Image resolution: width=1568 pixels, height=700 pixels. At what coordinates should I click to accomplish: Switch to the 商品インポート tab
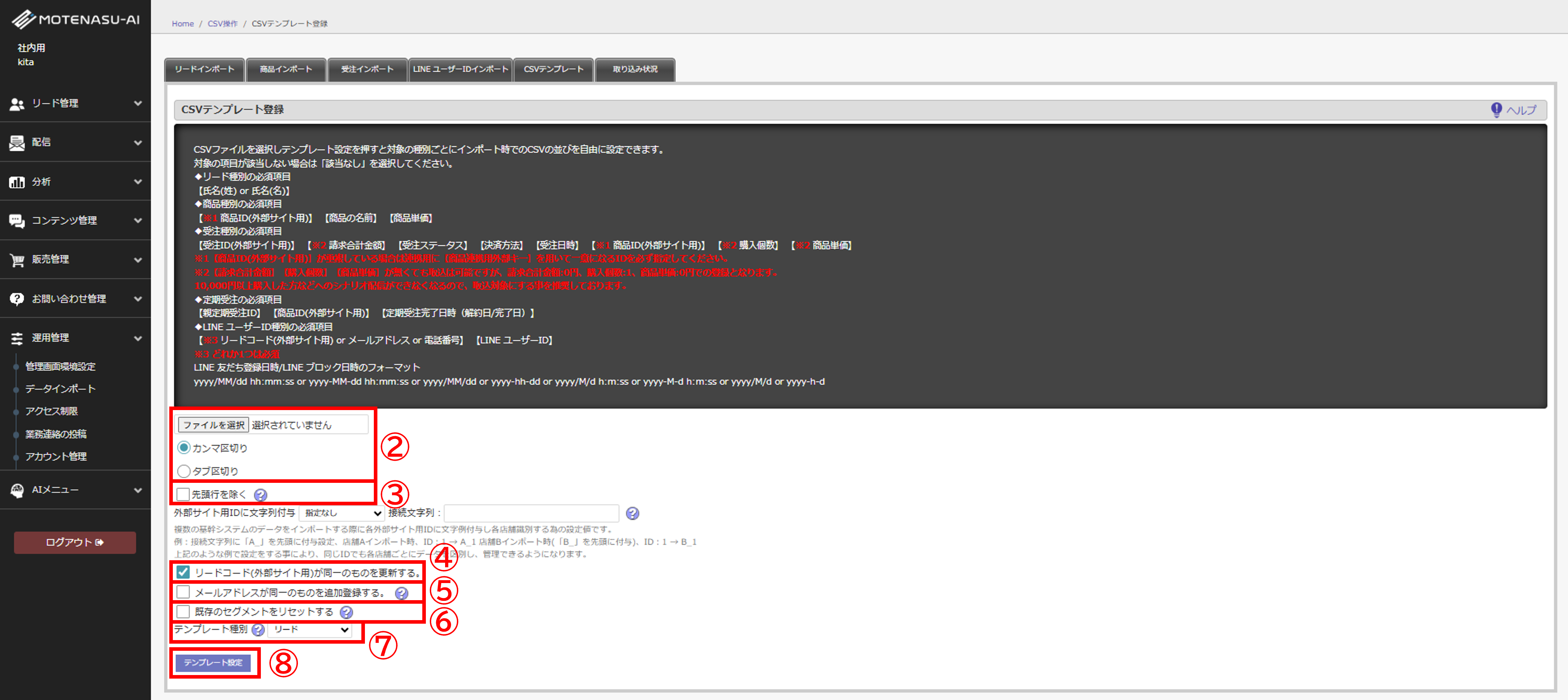285,70
